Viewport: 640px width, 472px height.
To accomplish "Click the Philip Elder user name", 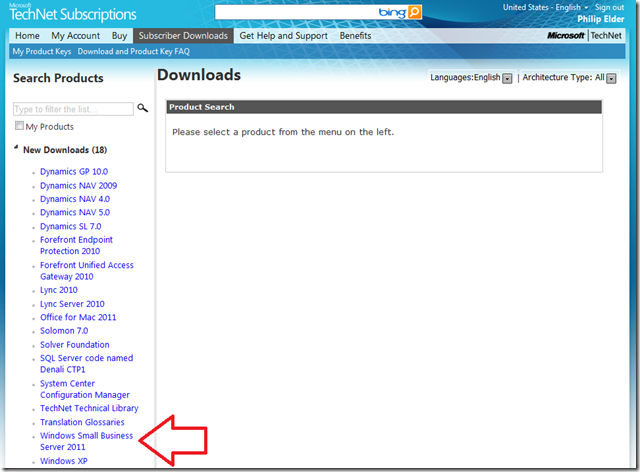I will click(x=600, y=19).
